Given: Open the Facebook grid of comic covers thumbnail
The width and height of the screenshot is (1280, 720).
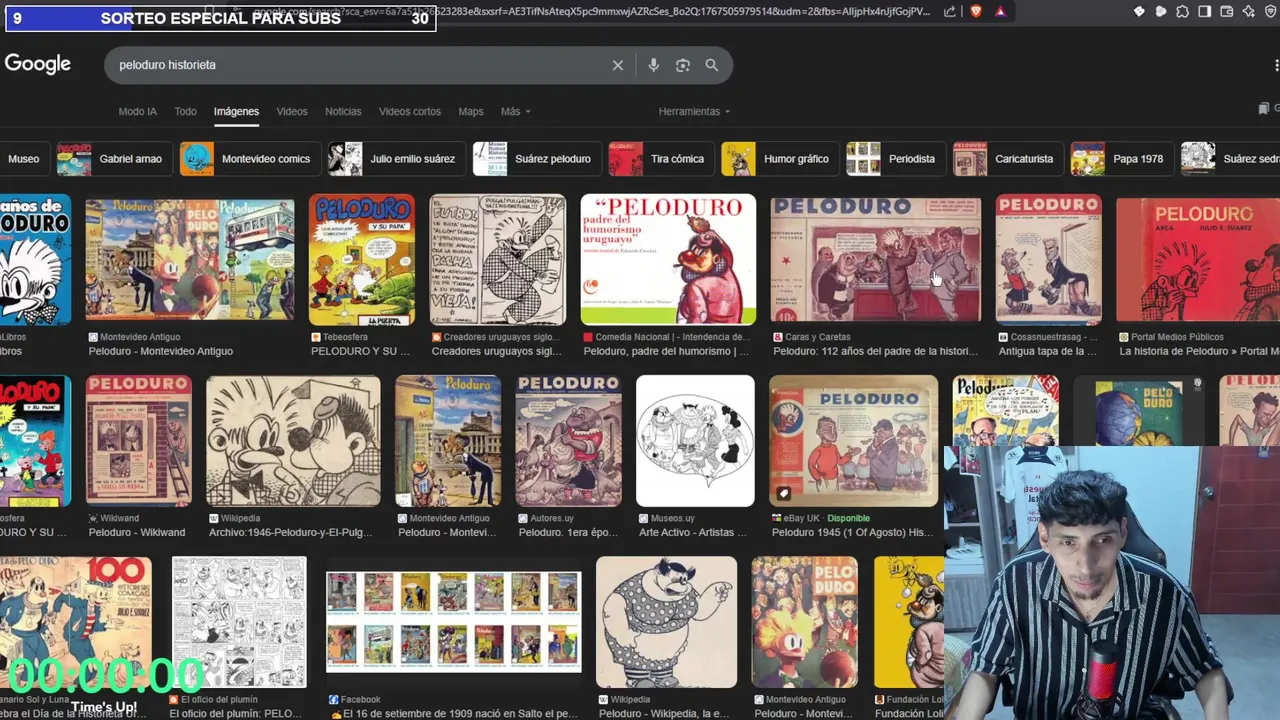Looking at the screenshot, I should (x=453, y=622).
